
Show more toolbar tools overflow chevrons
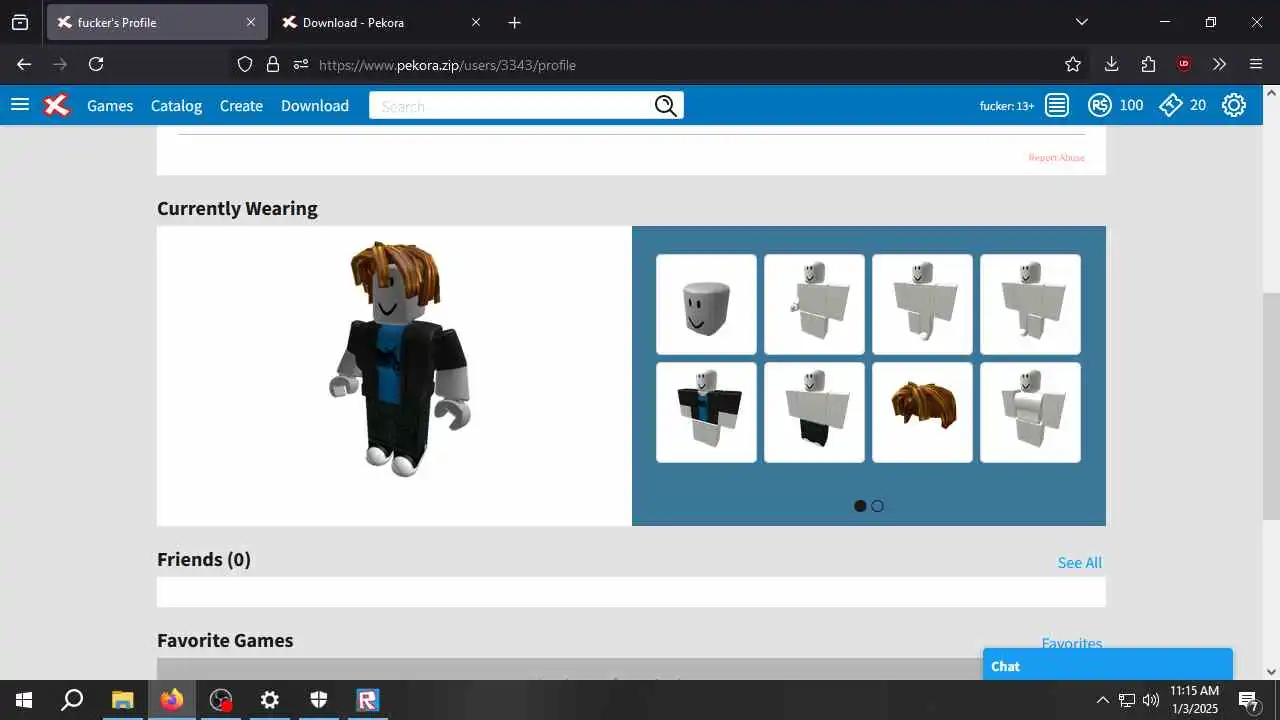(1219, 64)
